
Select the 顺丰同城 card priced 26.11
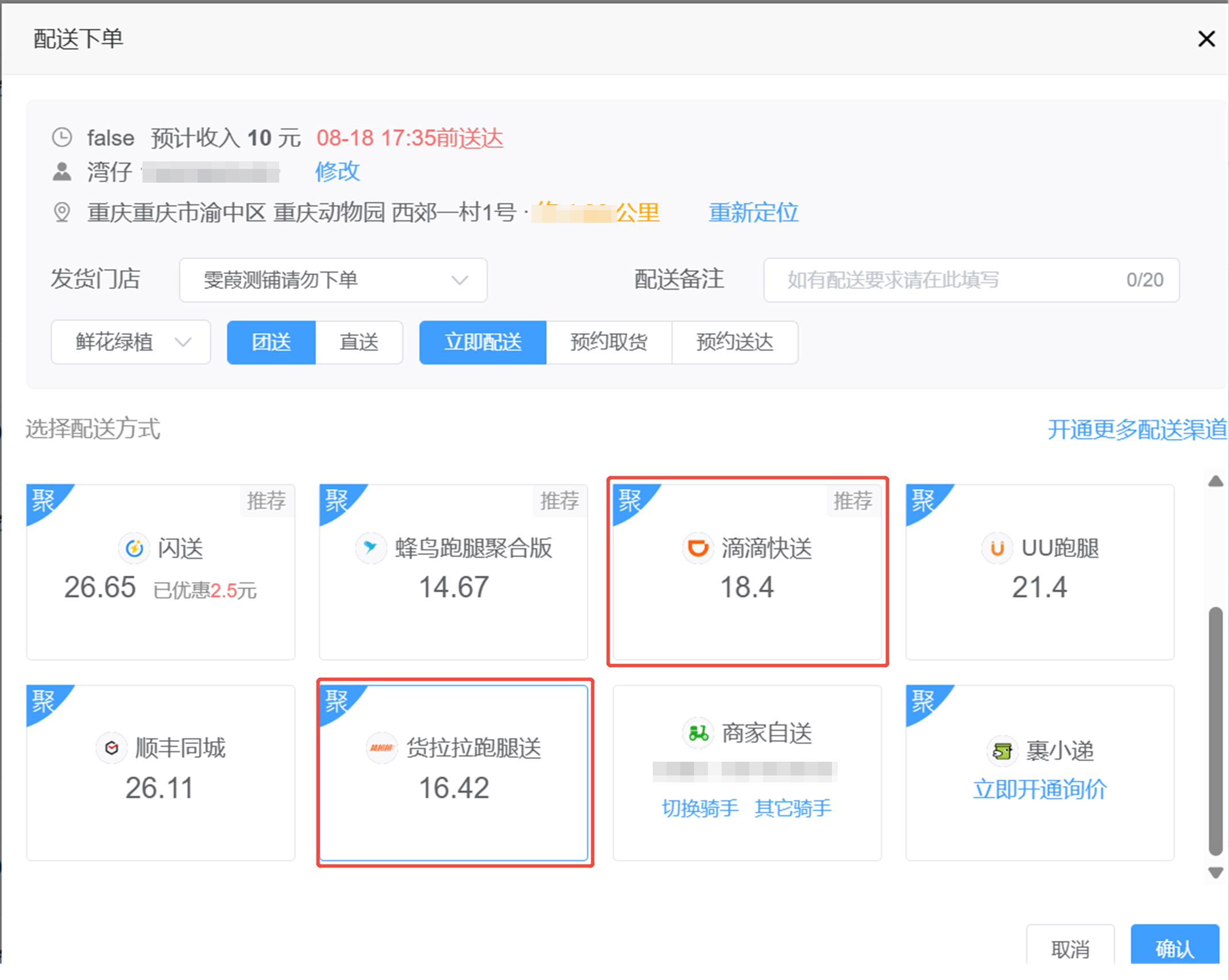pos(161,773)
